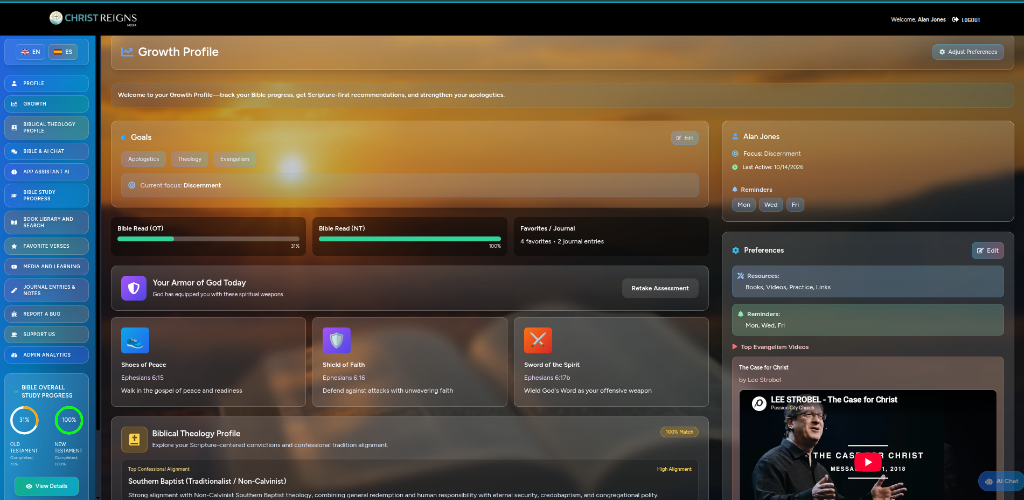This screenshot has width=1024, height=500.
Task: Edit the Preferences card
Action: point(987,251)
